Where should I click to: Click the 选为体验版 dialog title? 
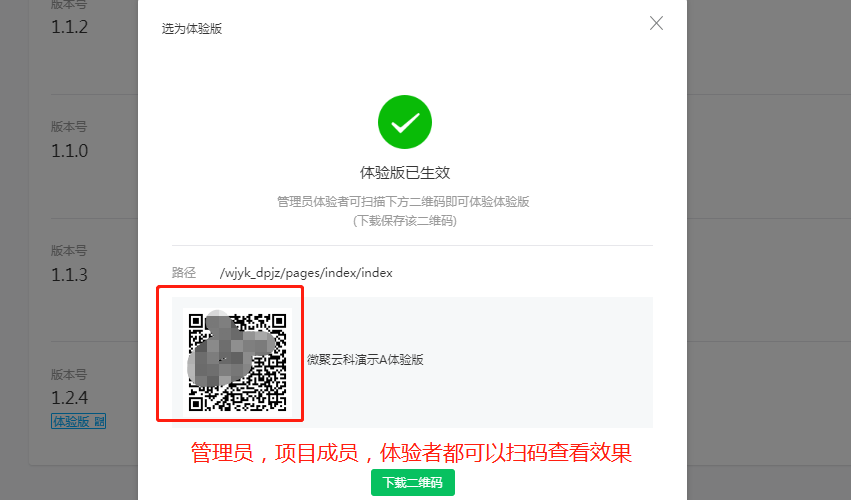pyautogui.click(x=192, y=29)
